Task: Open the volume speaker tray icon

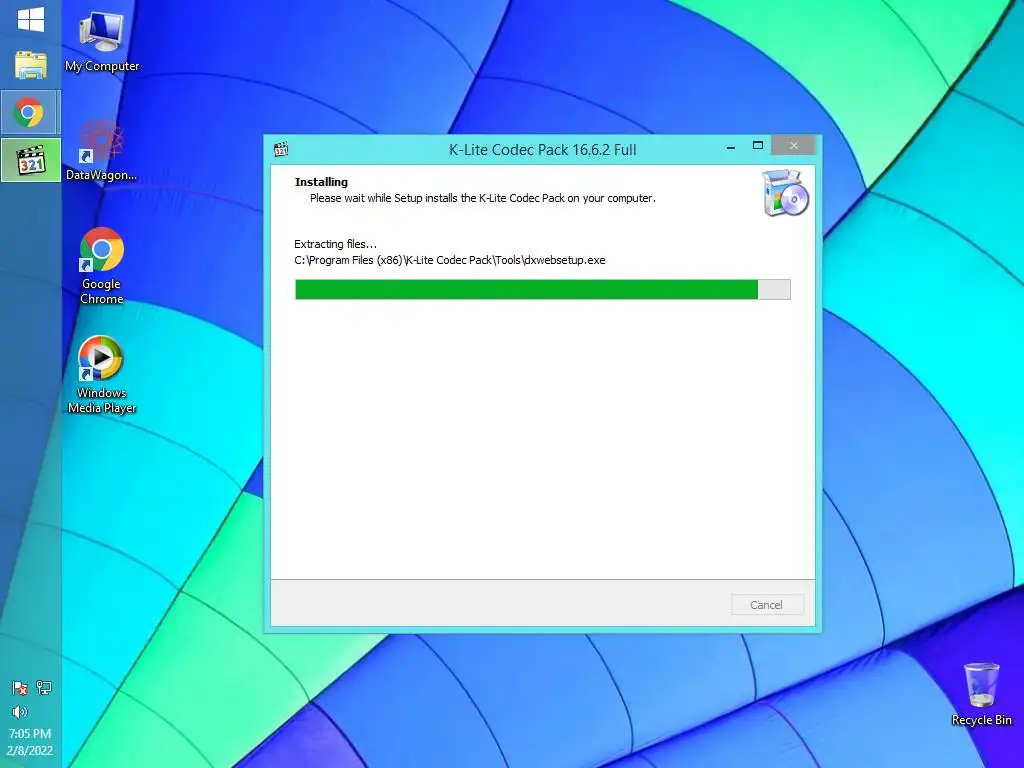Action: point(20,712)
